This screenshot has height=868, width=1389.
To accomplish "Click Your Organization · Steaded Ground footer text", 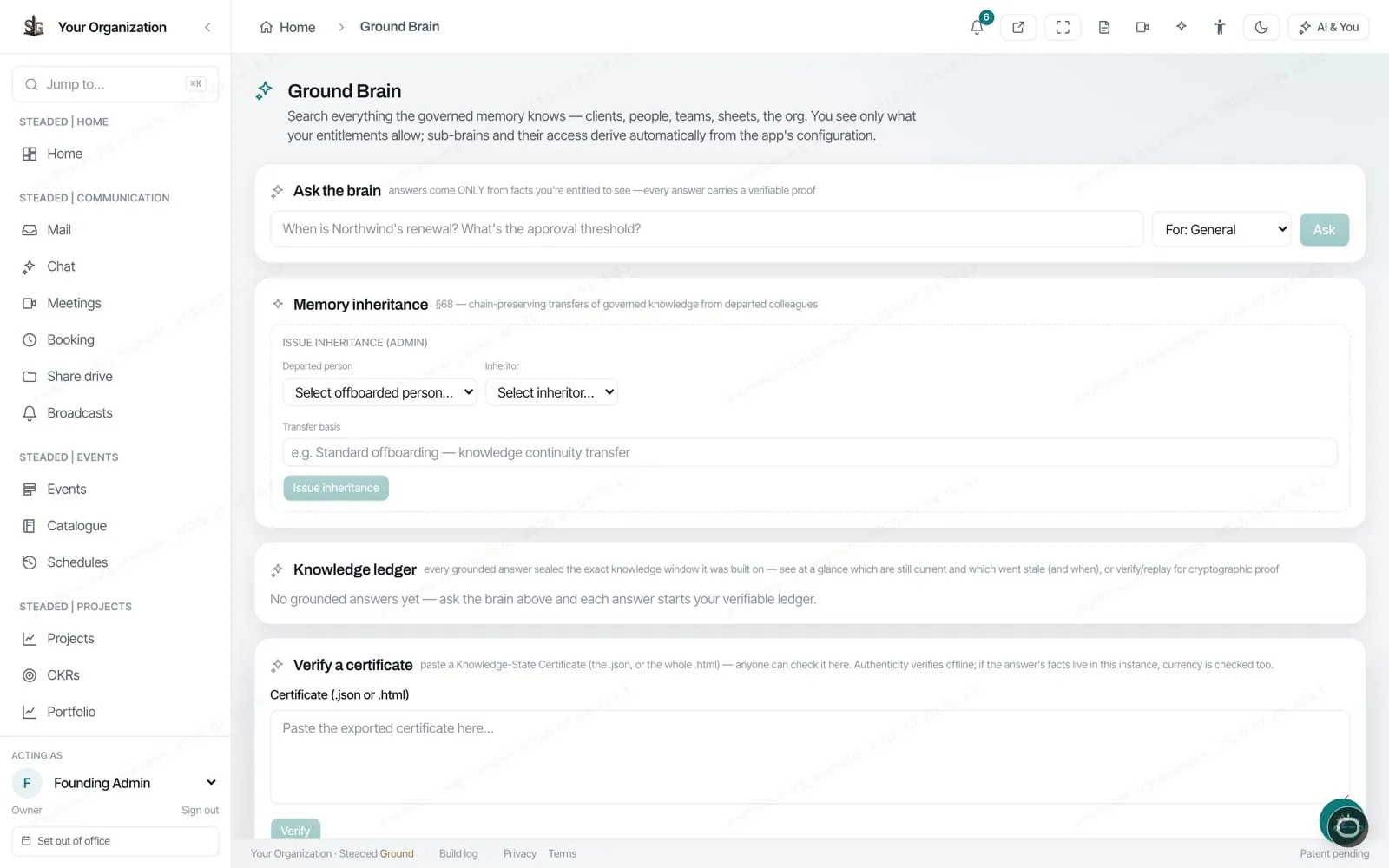I will point(332,853).
